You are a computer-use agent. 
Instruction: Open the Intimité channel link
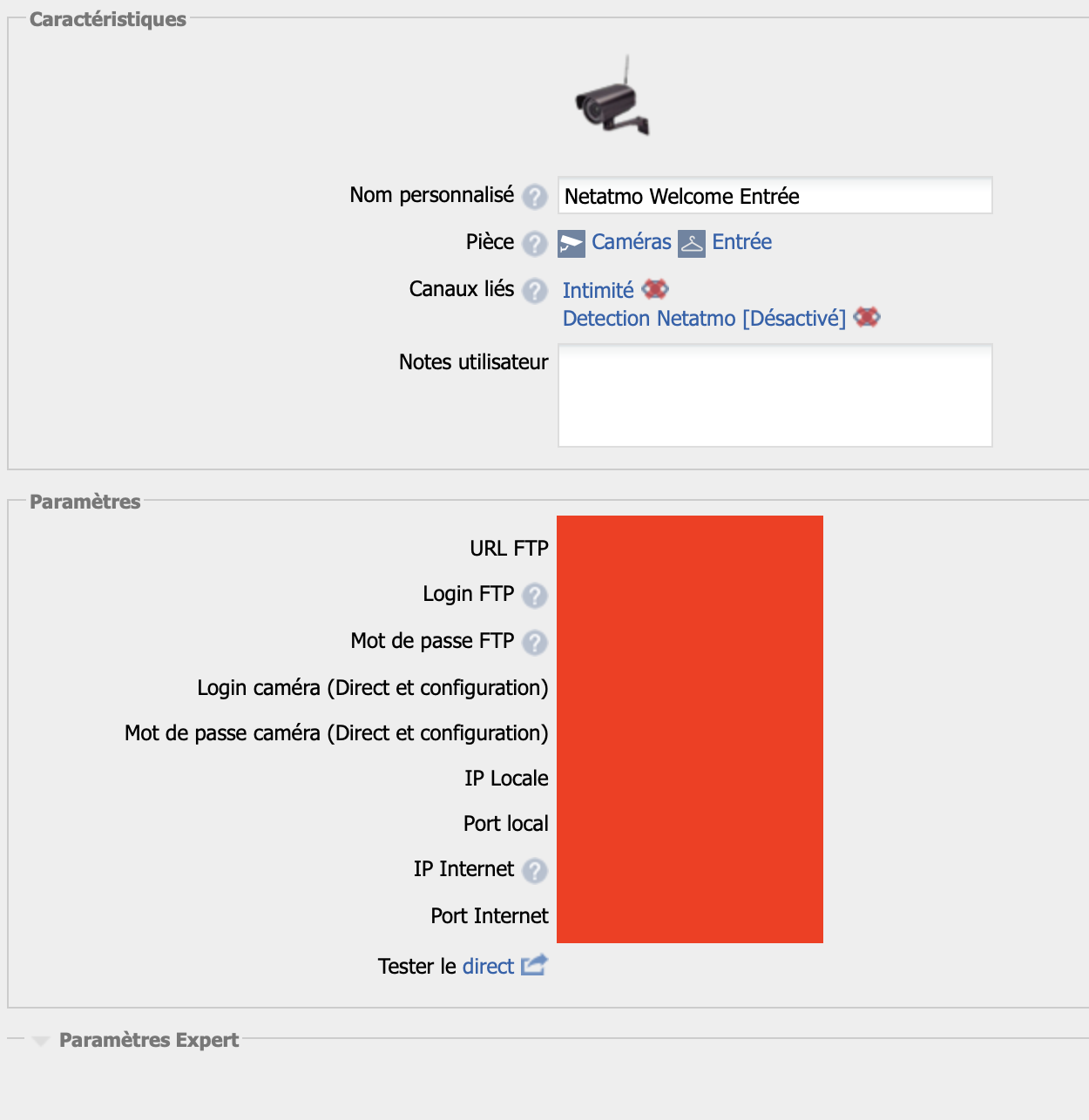click(x=599, y=291)
